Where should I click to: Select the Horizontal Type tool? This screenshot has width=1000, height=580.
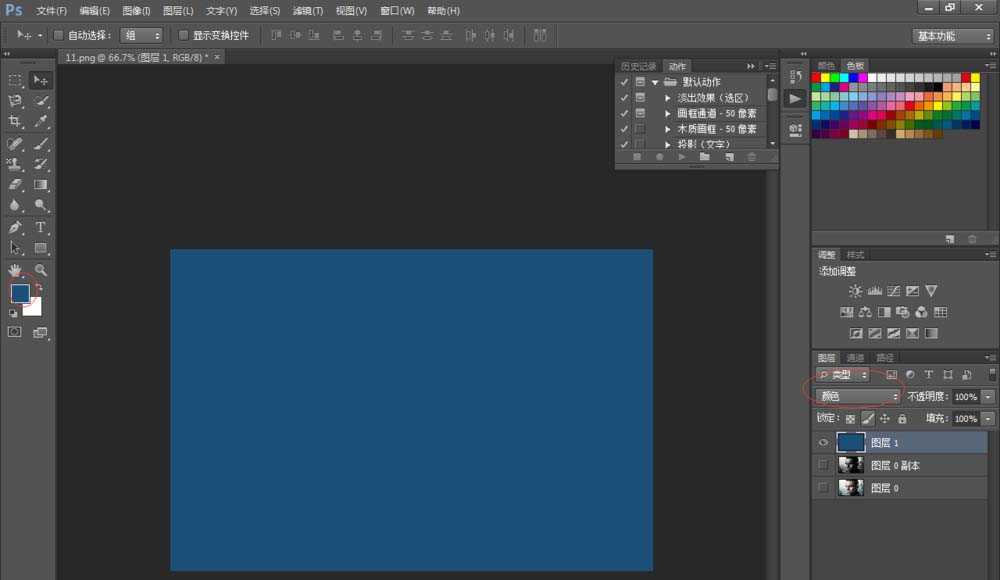point(41,227)
